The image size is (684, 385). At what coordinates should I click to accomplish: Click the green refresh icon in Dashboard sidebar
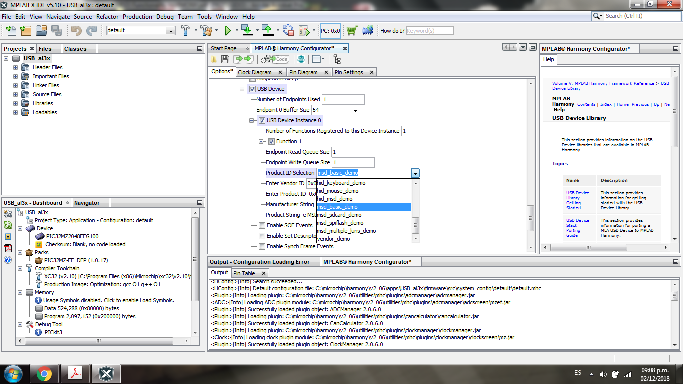pos(8,225)
